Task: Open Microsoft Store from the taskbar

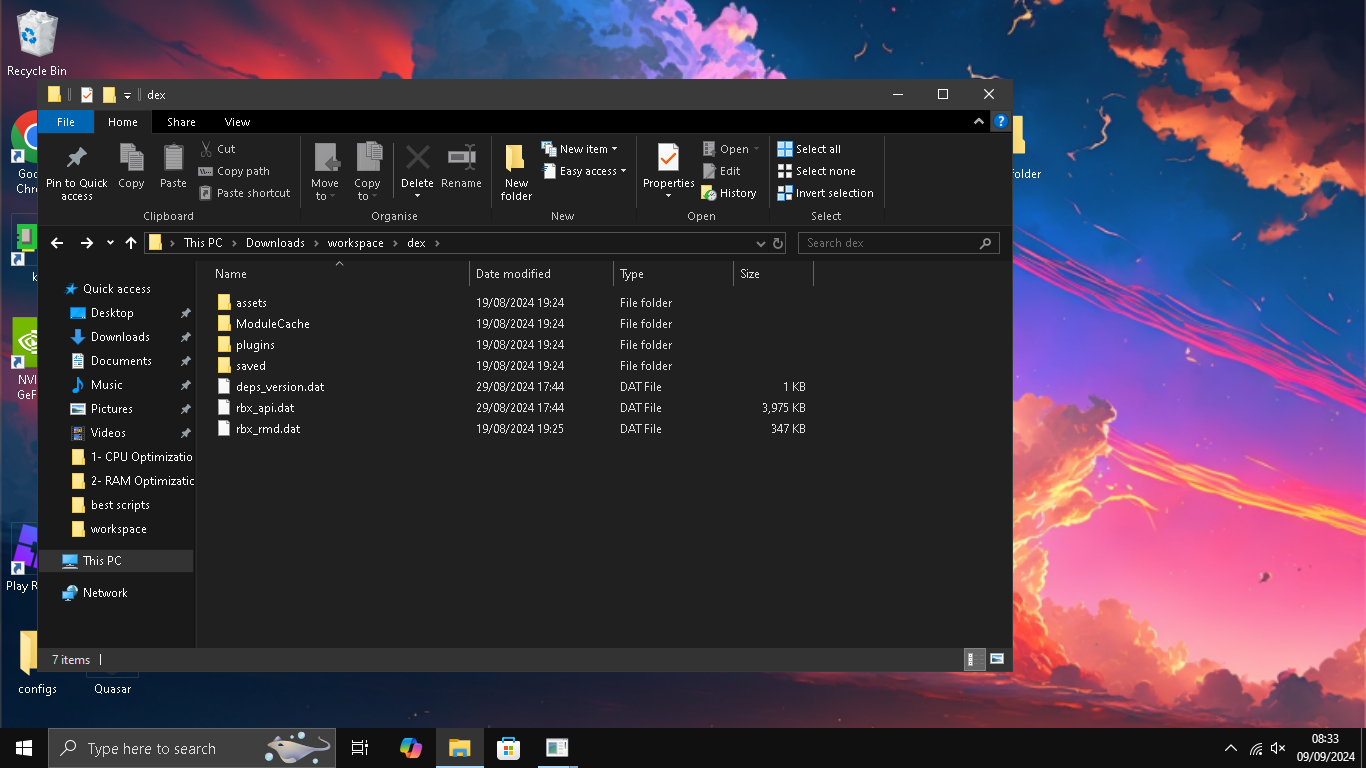Action: [x=508, y=748]
